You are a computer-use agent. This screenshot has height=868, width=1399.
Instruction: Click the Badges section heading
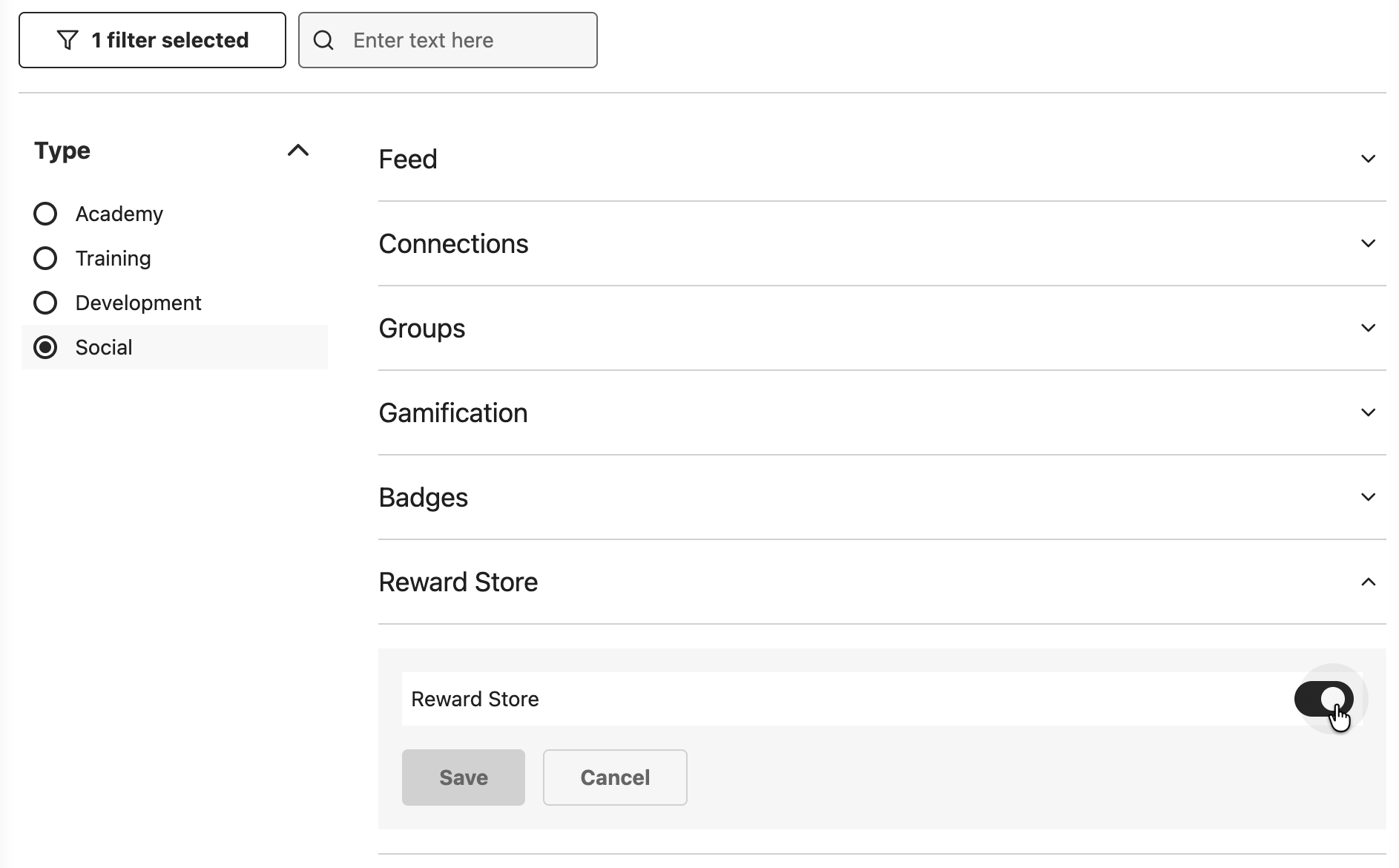pyautogui.click(x=424, y=497)
